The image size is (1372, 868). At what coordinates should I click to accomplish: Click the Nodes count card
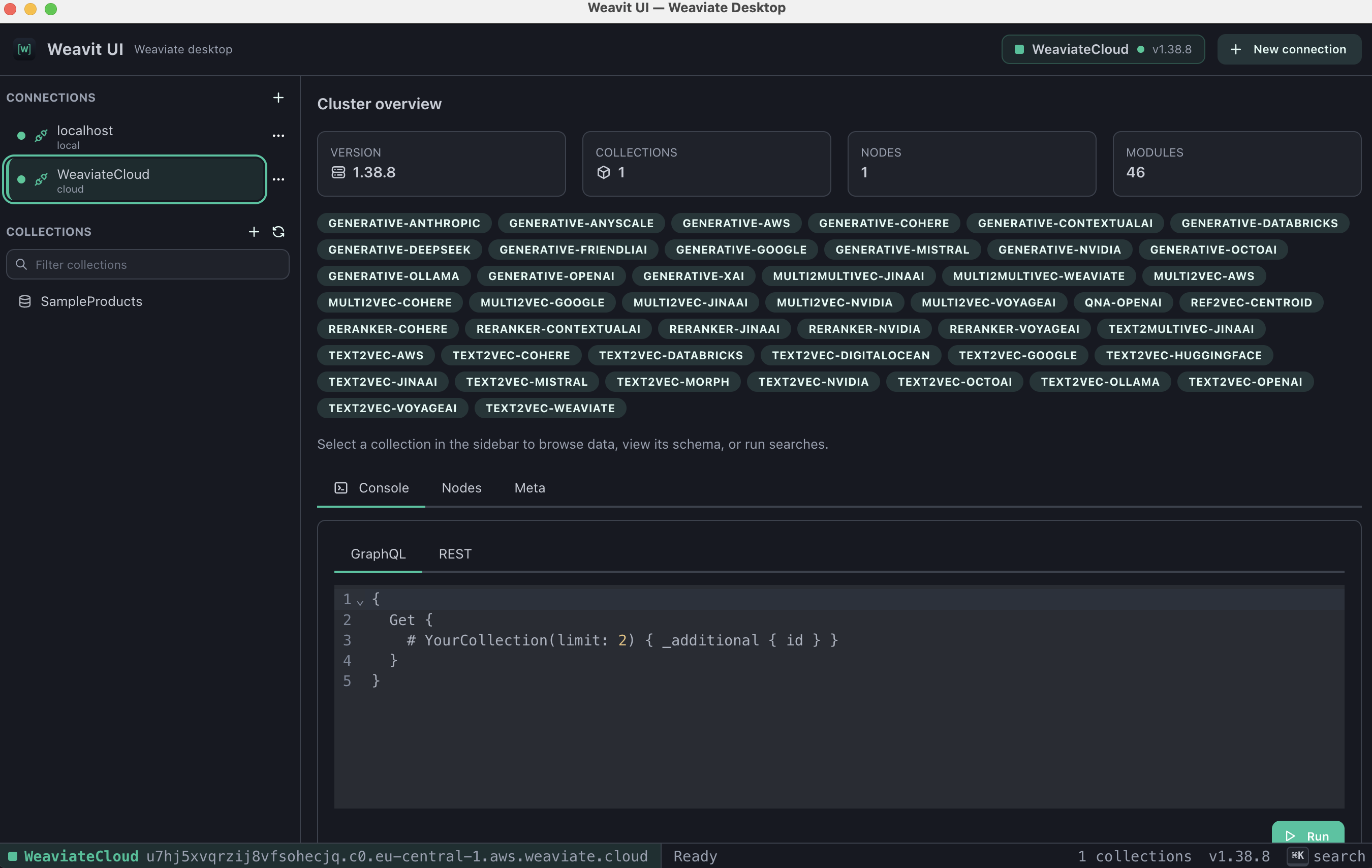pyautogui.click(x=972, y=164)
